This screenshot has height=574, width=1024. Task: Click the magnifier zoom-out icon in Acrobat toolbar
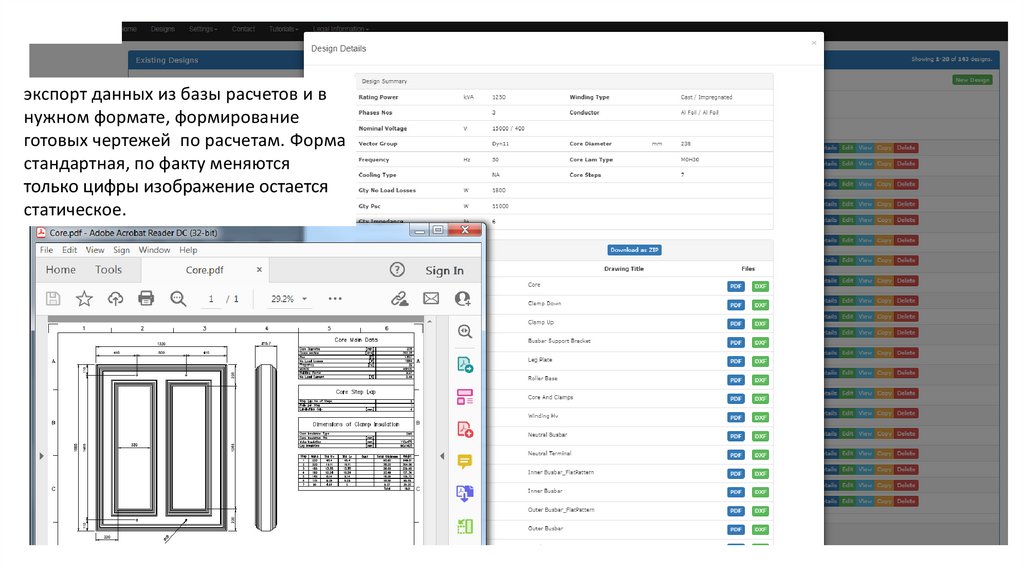tap(178, 298)
